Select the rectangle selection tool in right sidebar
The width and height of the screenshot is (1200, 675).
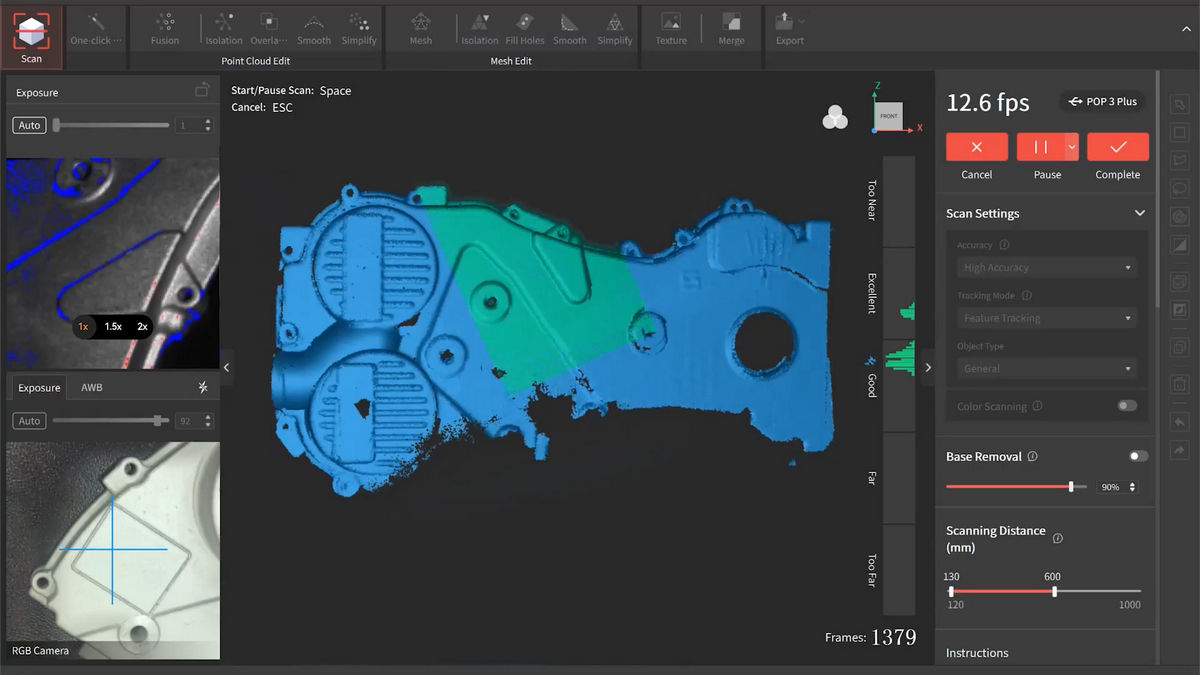1180,133
